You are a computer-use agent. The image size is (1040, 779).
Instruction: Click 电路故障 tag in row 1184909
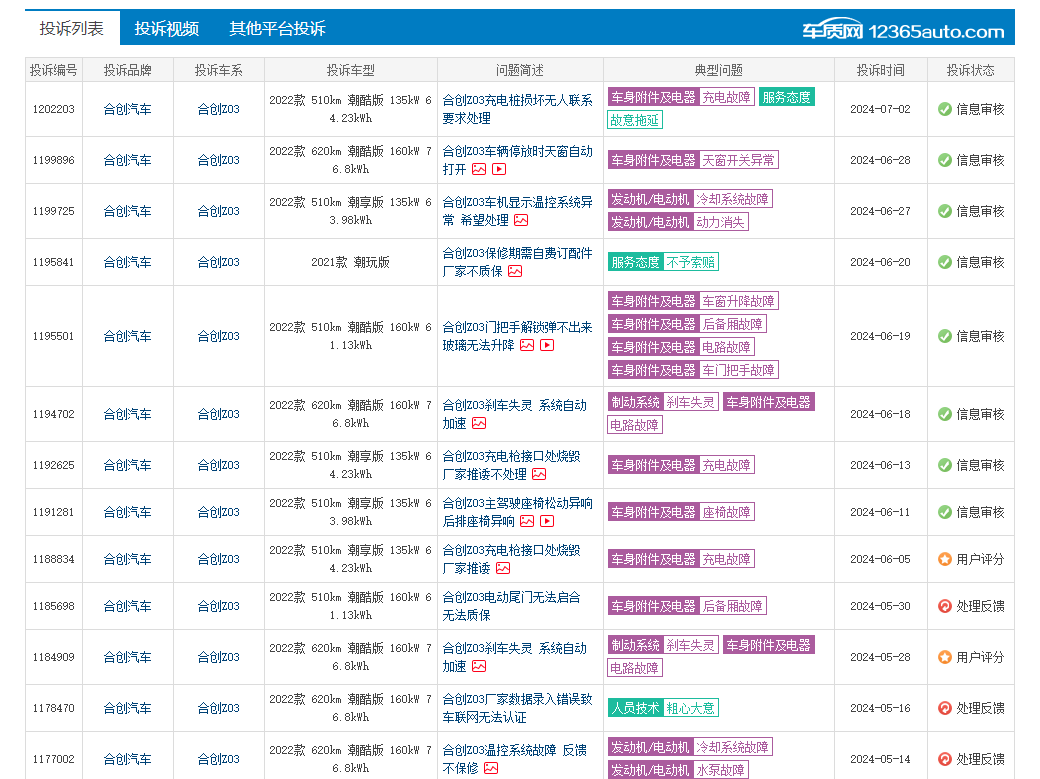[635, 668]
